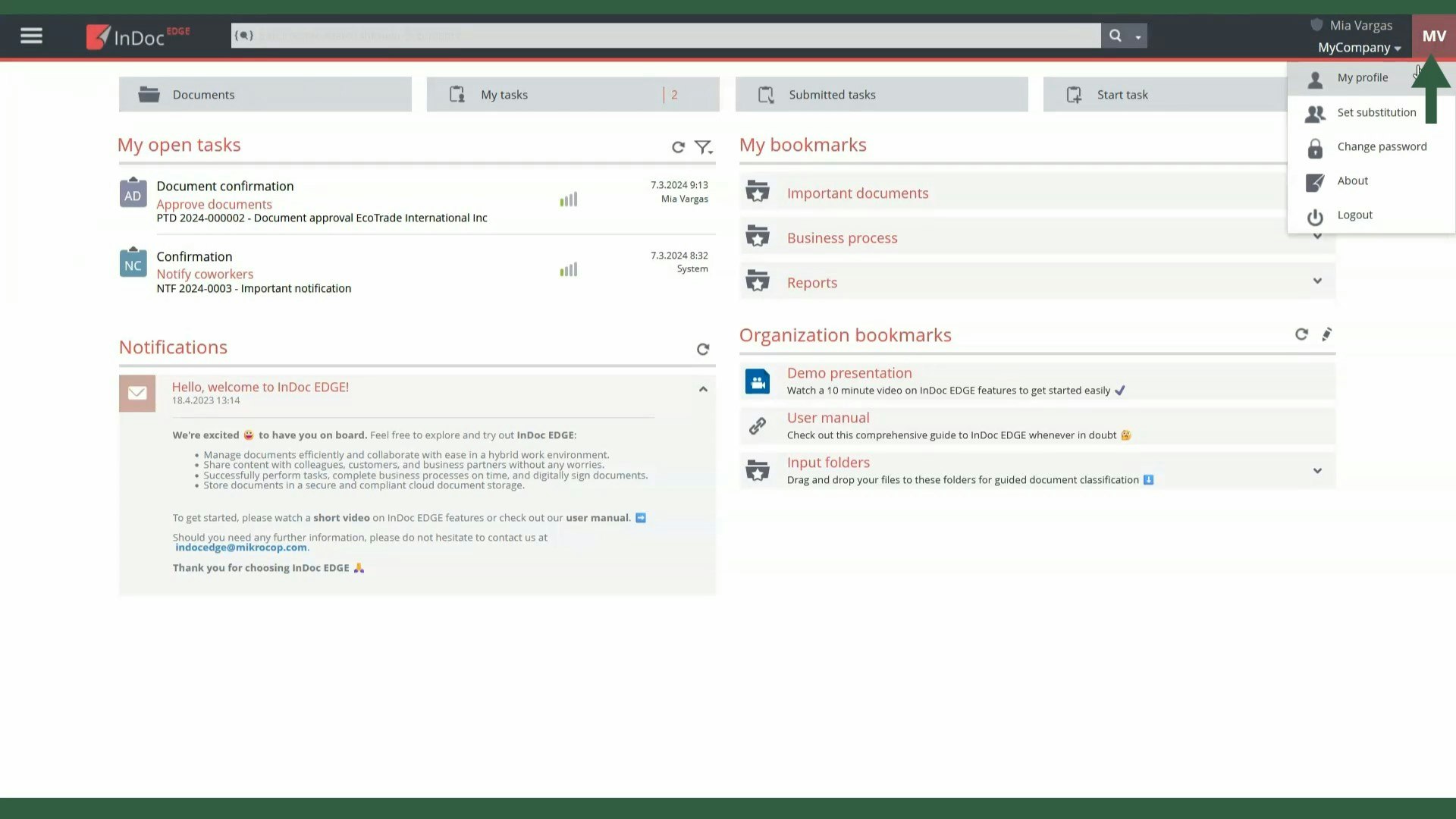Viewport: 1456px width, 819px height.
Task: Choose Change password menu entry
Action: 1381,146
